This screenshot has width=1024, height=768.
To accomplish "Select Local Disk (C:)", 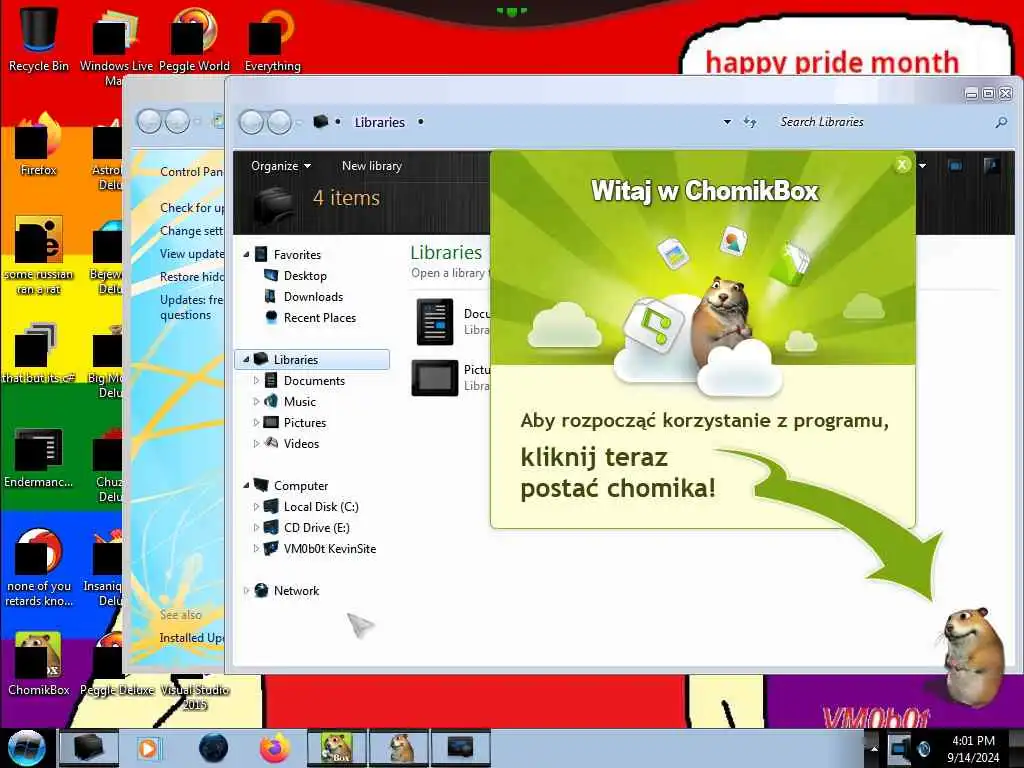I will click(x=320, y=507).
